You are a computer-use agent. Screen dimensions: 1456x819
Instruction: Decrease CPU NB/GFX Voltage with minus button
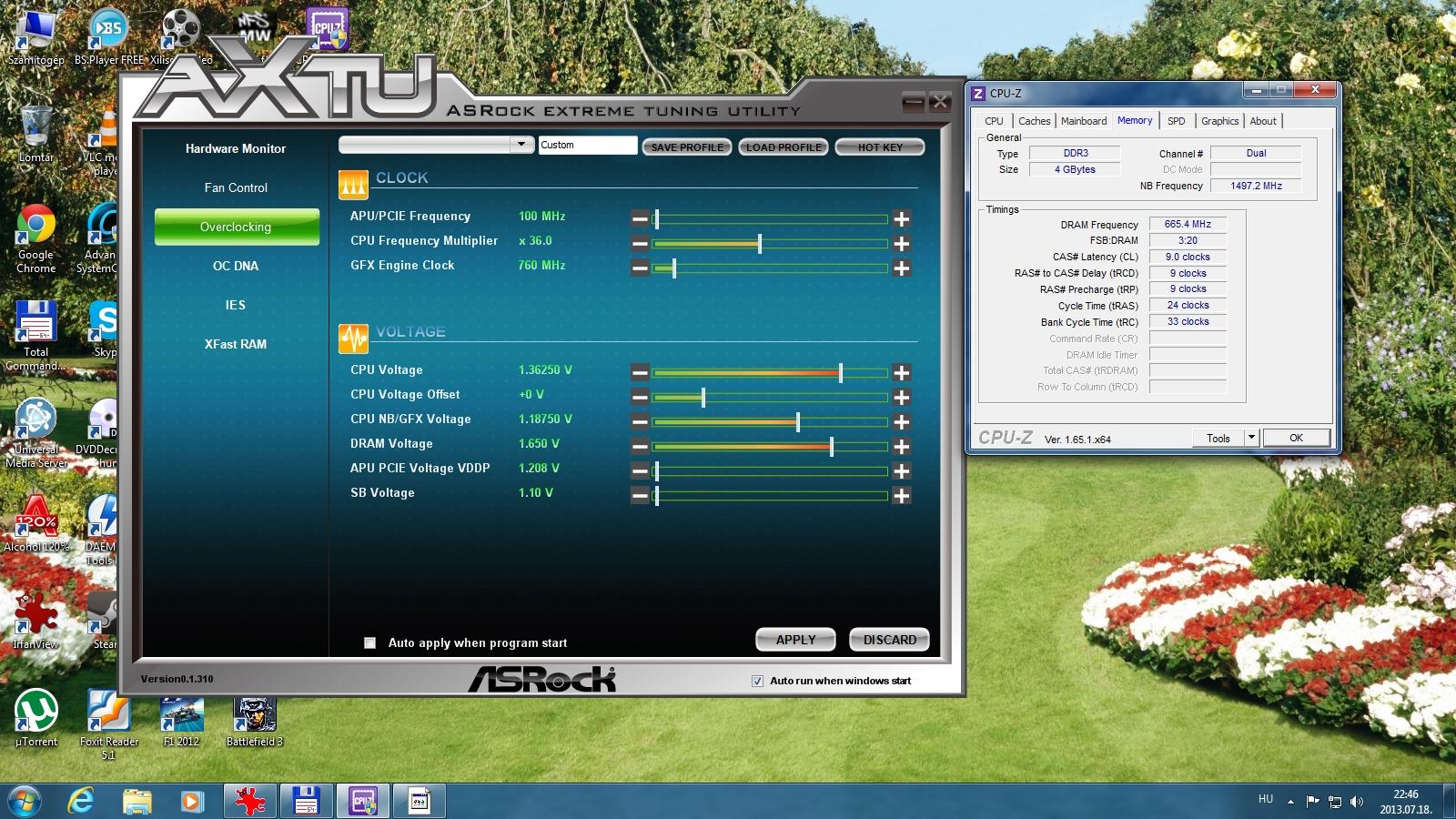pos(640,422)
